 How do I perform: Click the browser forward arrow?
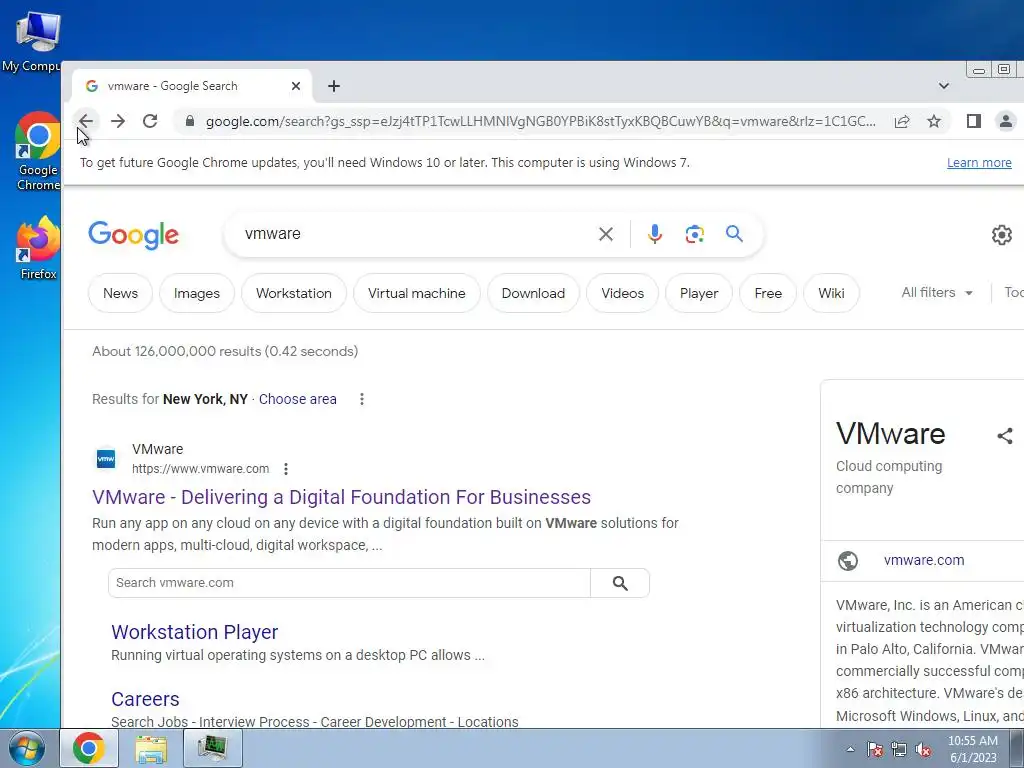pyautogui.click(x=118, y=121)
